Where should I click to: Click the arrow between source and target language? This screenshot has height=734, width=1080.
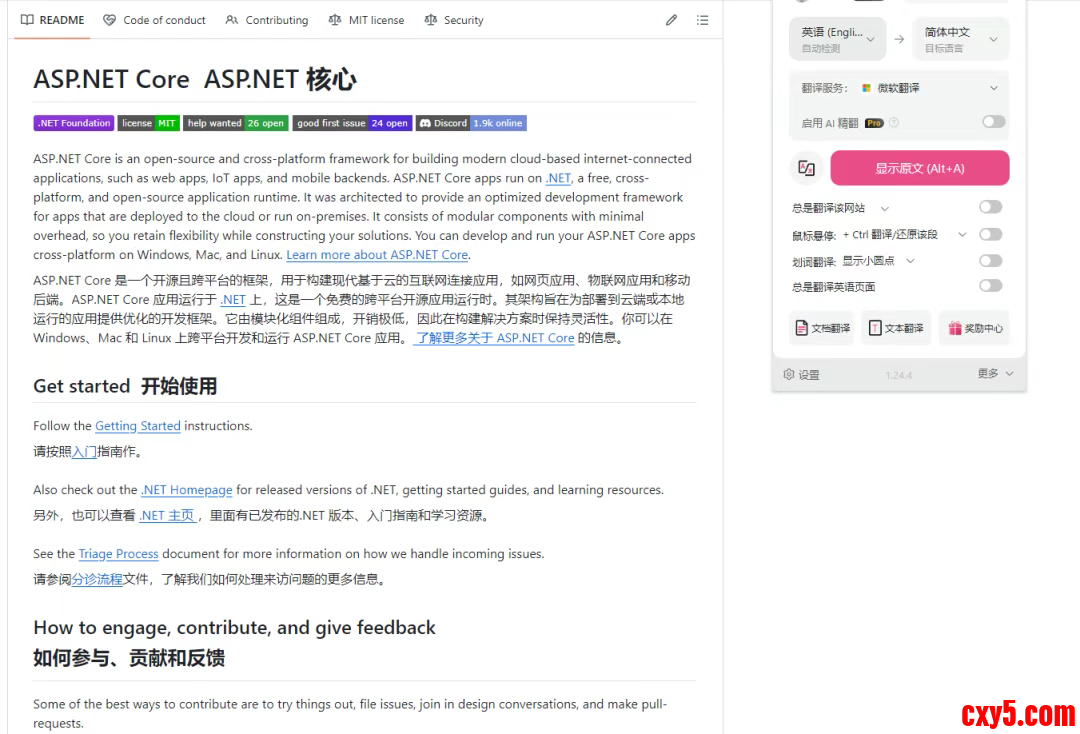899,39
